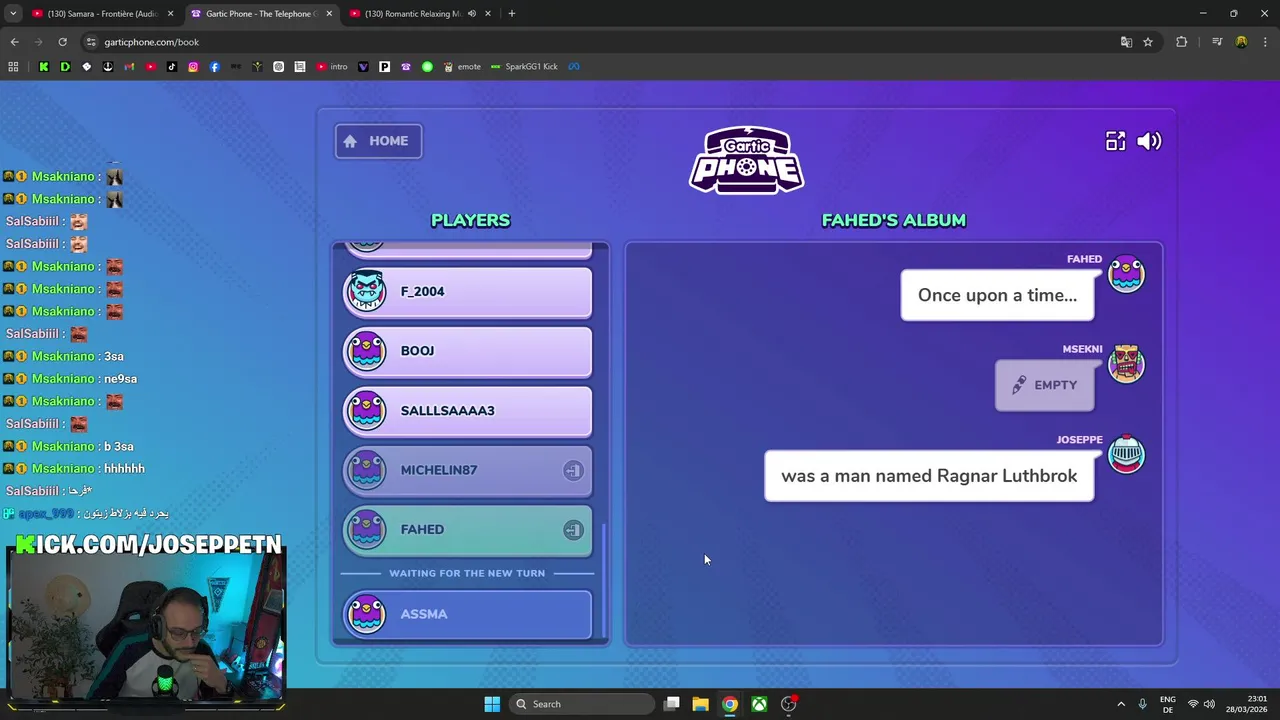Mute the audio-playing Romantic Relaxing tab
Screen dimensions: 1280x720
point(472,14)
